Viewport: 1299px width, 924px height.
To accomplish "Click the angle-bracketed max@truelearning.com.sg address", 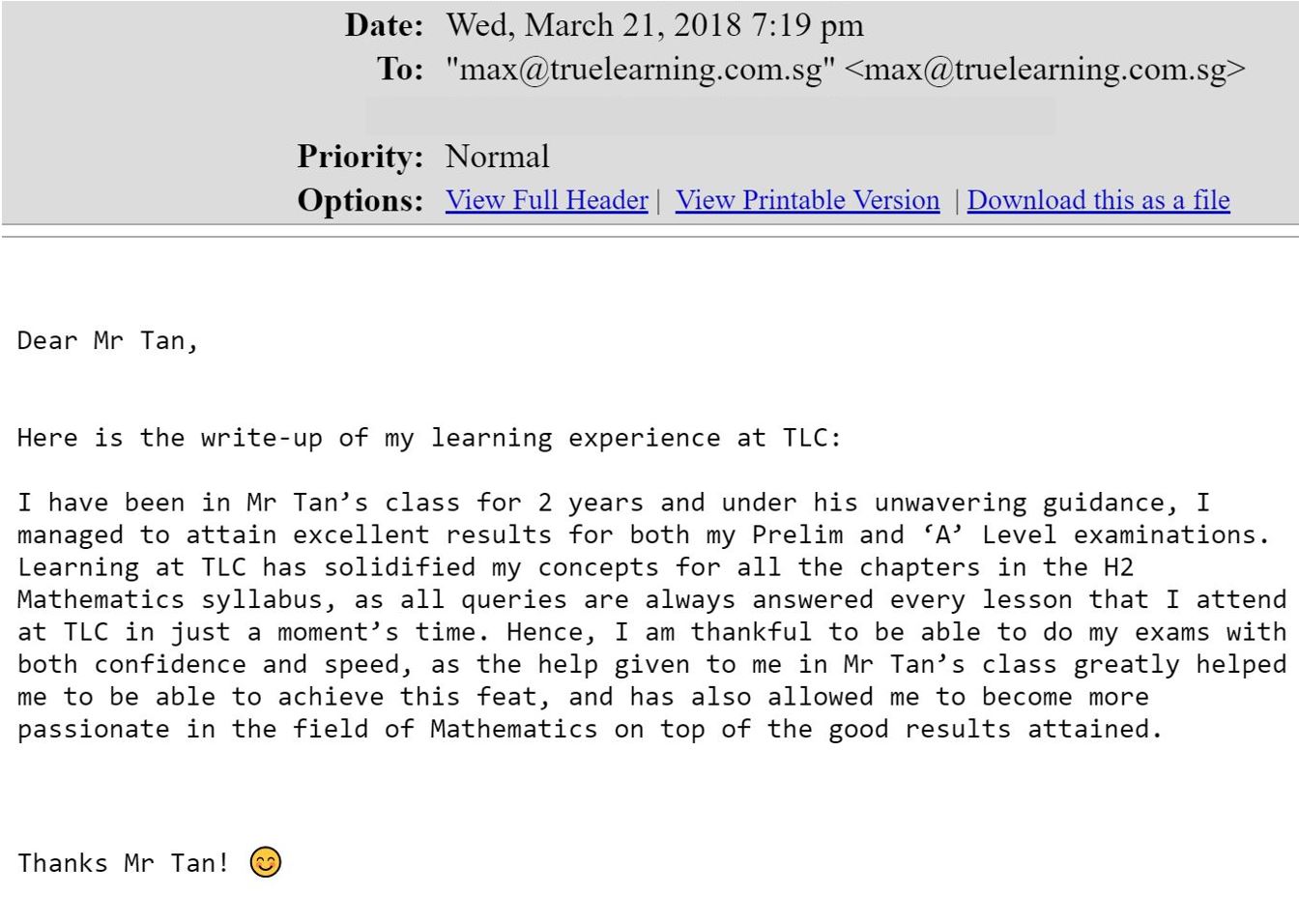I will (1045, 70).
